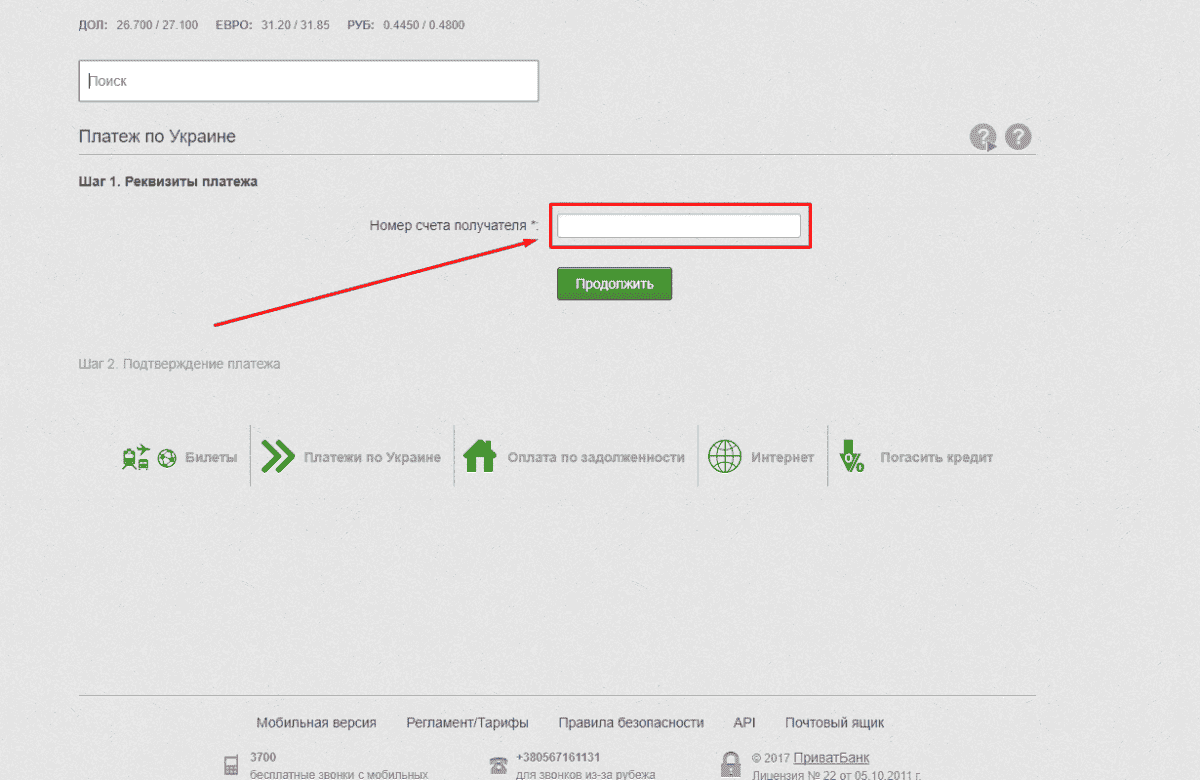Open the Почтовый ящик footer link
Viewport: 1200px width, 780px height.
pos(834,723)
